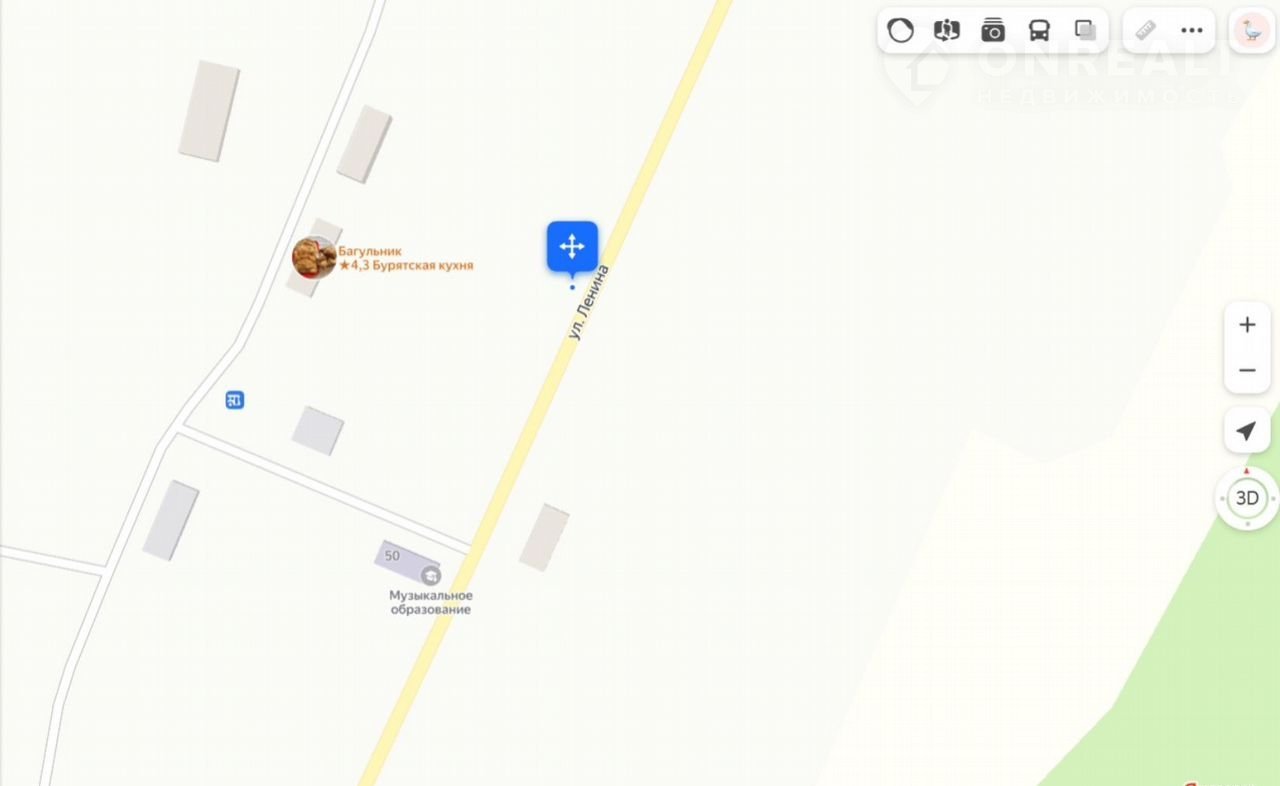This screenshot has width=1280, height=786.
Task: Open the three-dots more menu
Action: (x=1192, y=30)
